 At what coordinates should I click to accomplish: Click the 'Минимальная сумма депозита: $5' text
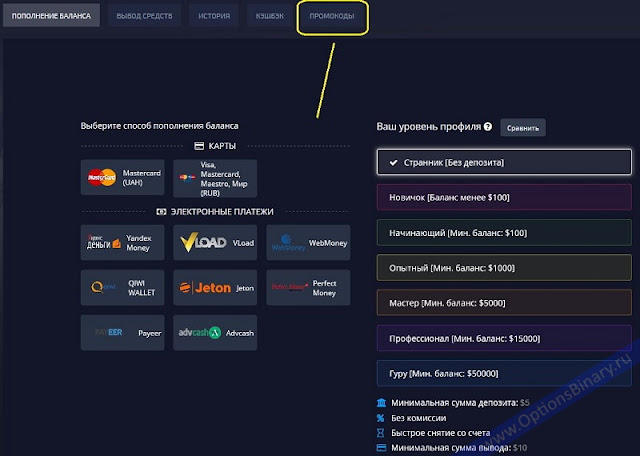pos(460,403)
